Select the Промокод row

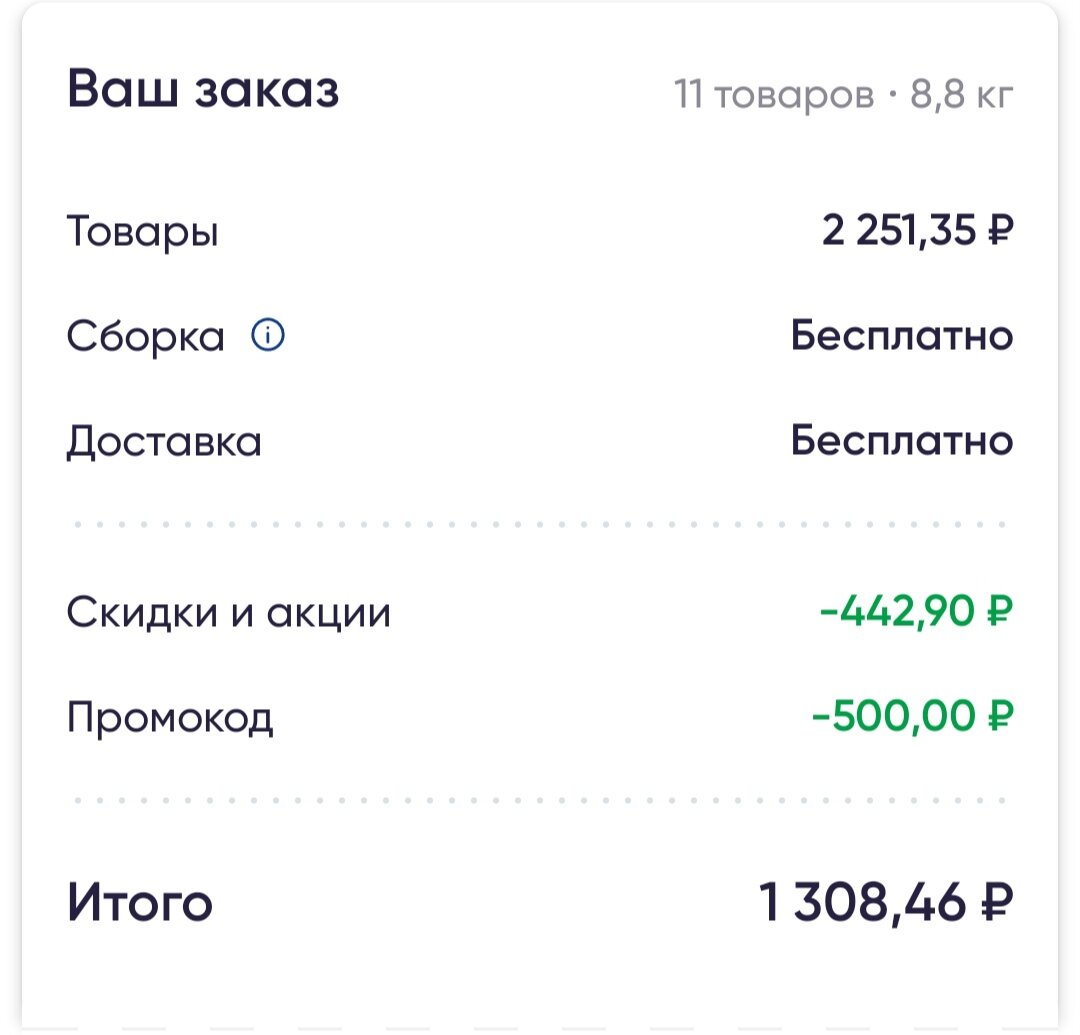click(x=170, y=716)
